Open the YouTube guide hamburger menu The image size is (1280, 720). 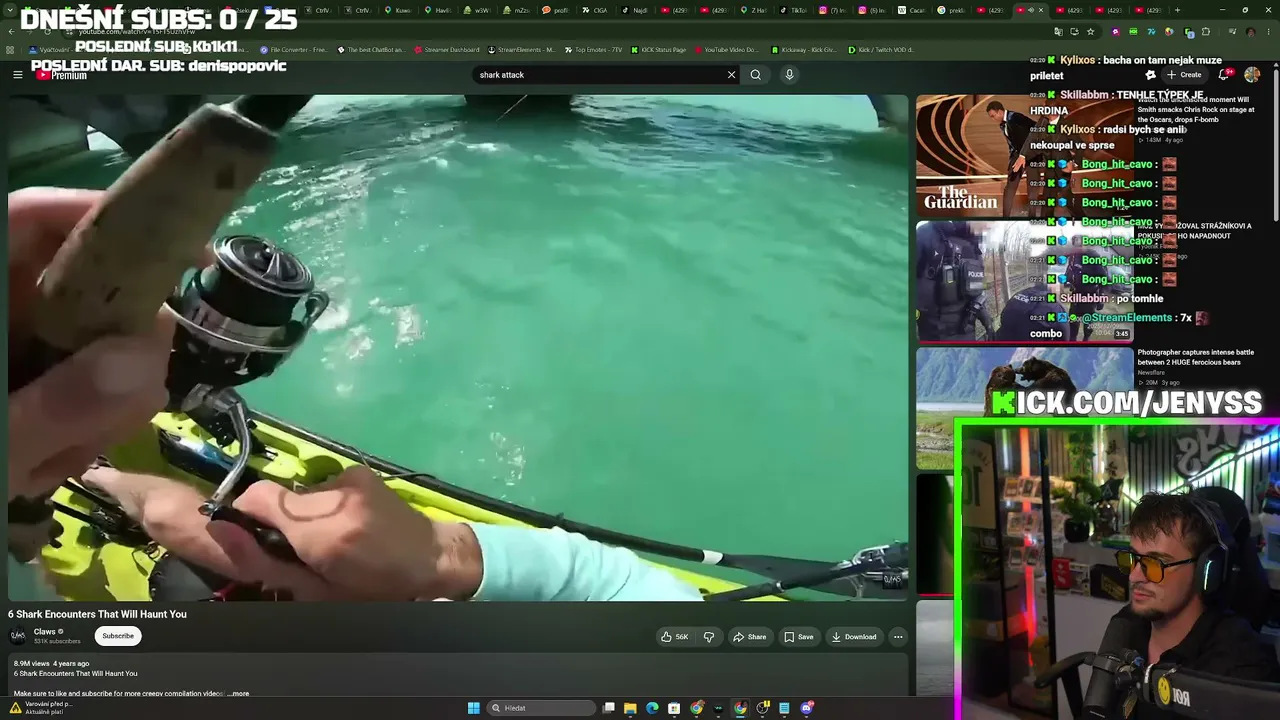[17, 75]
